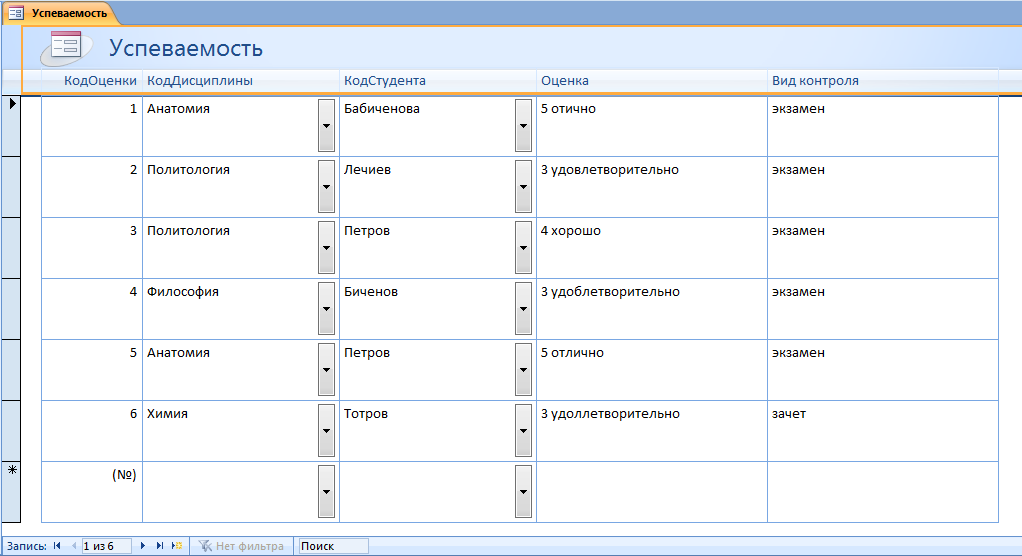This screenshot has width=1022, height=556.
Task: Click grade cell 3 удоллетворительно
Action: coord(652,431)
